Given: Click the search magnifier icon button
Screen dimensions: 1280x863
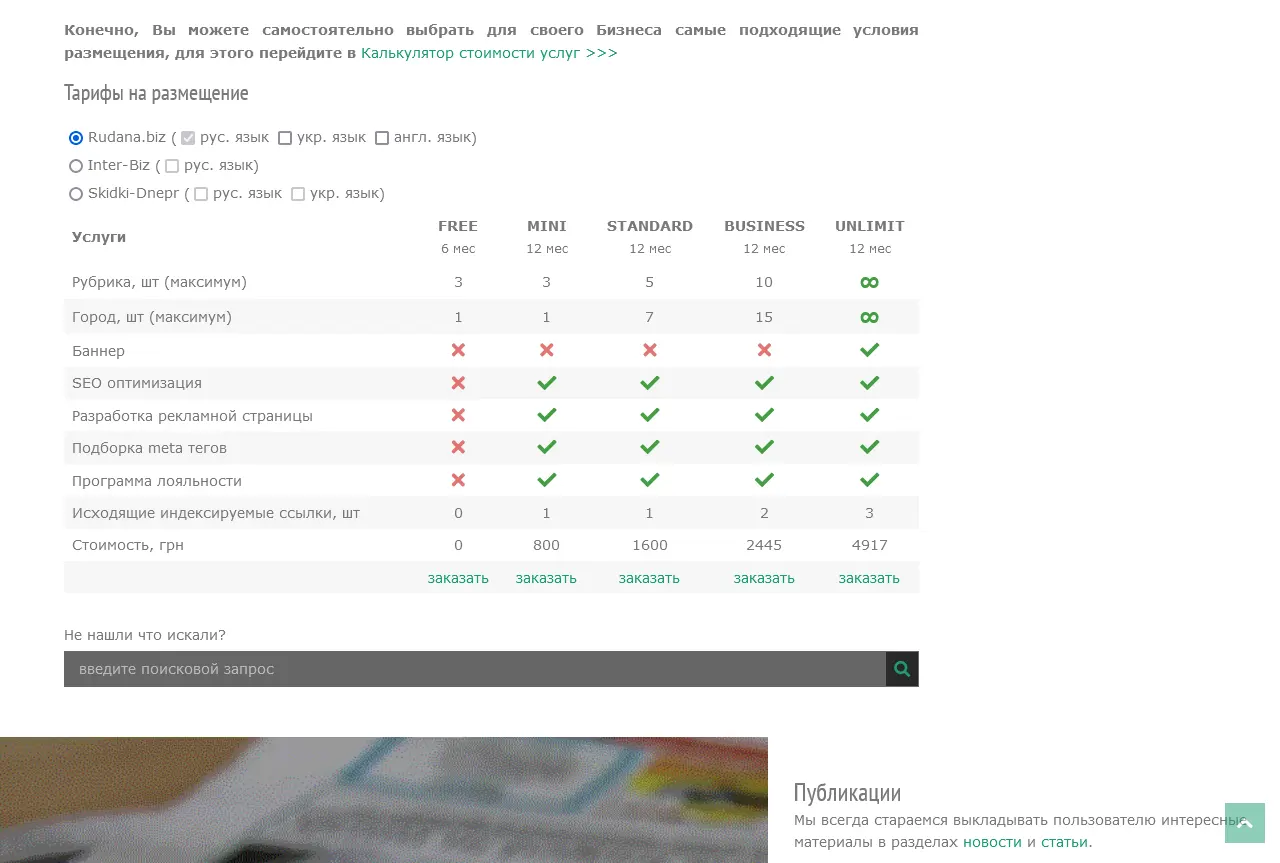Looking at the screenshot, I should click(902, 669).
